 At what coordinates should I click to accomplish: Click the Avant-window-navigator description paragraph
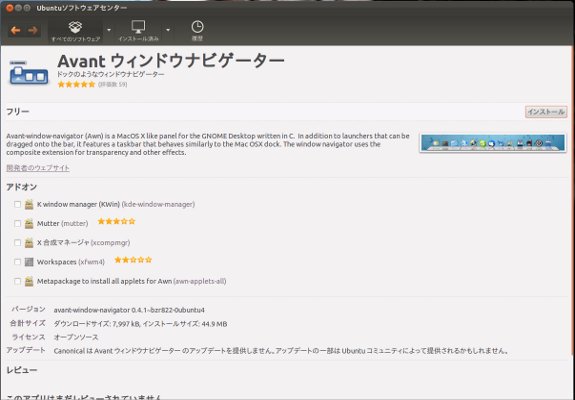point(208,144)
